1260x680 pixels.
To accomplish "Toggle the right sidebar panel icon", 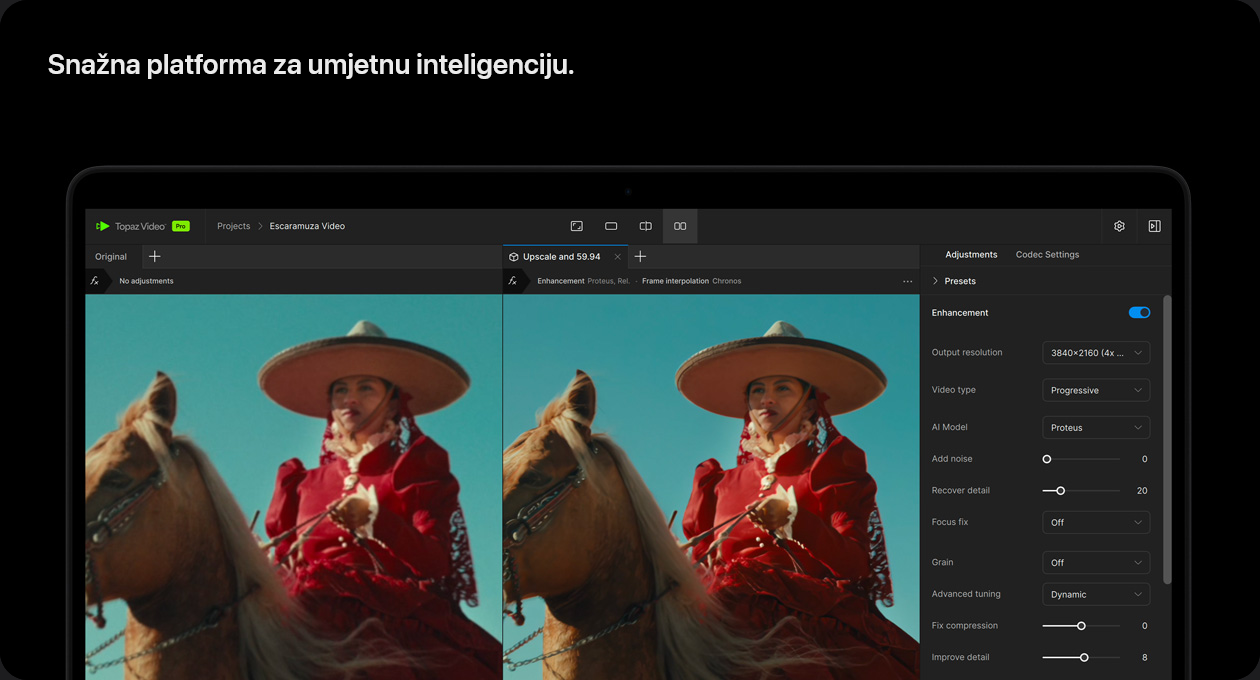I will 1154,226.
